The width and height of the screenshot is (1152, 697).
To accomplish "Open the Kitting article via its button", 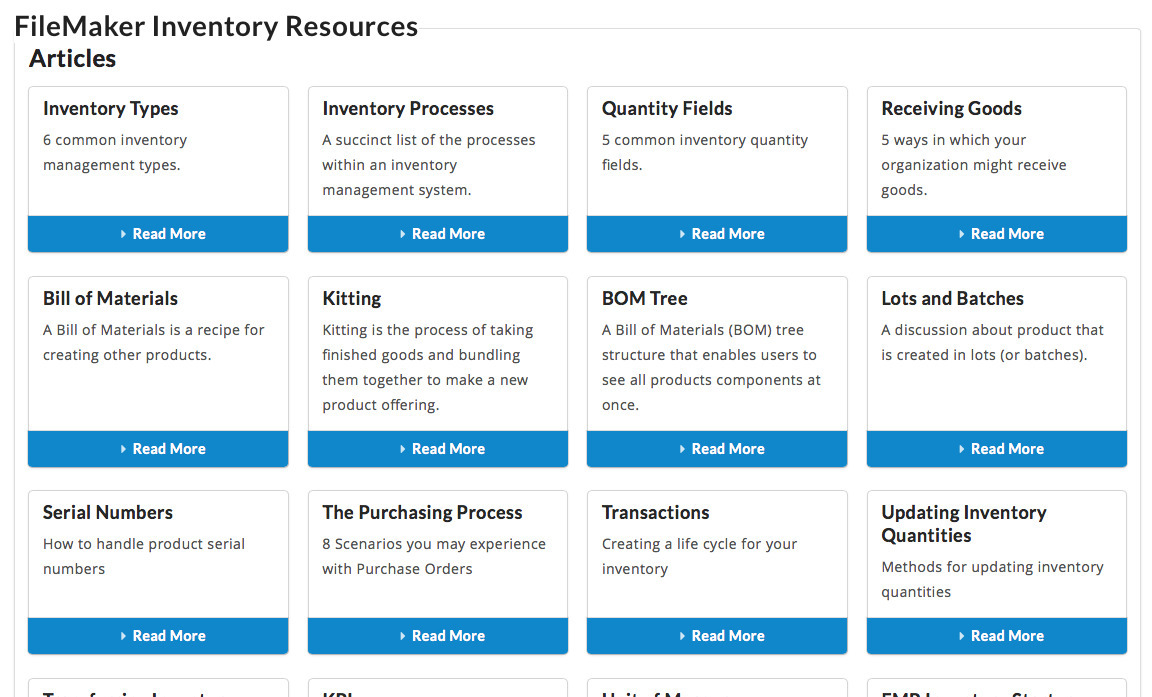I will (x=437, y=448).
